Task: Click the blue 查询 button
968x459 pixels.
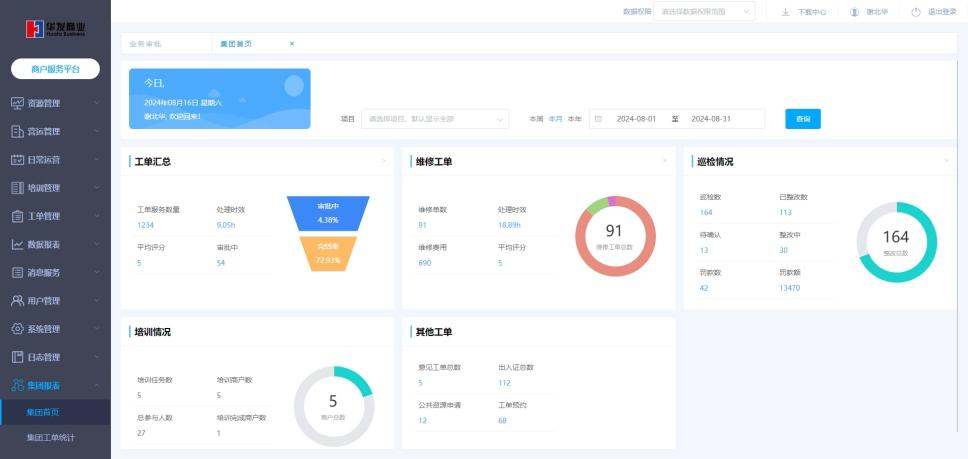Action: (803, 119)
